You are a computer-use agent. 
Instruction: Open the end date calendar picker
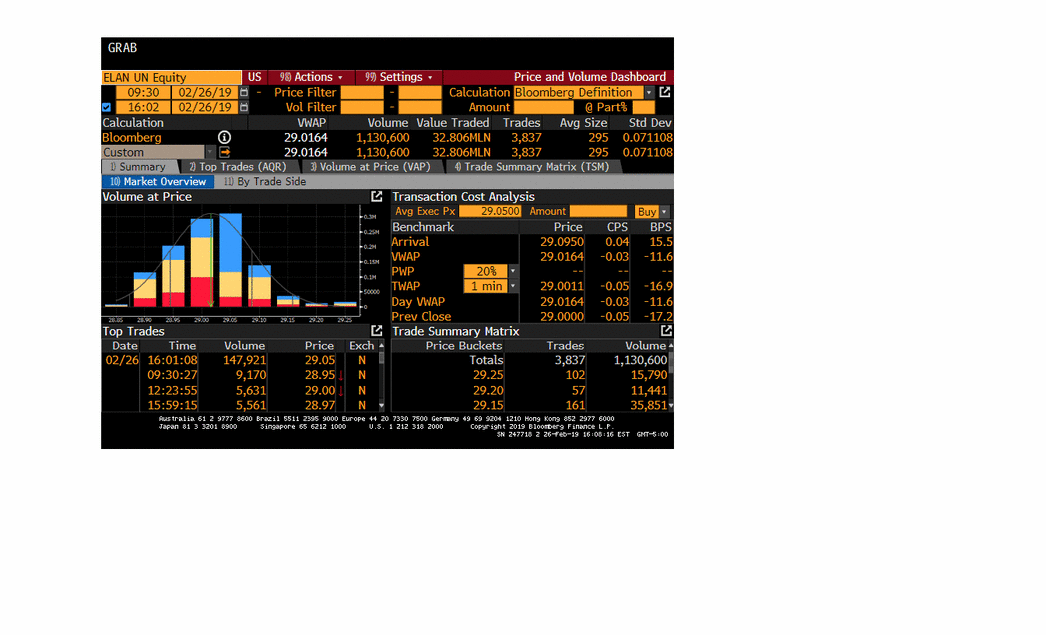(x=244, y=107)
